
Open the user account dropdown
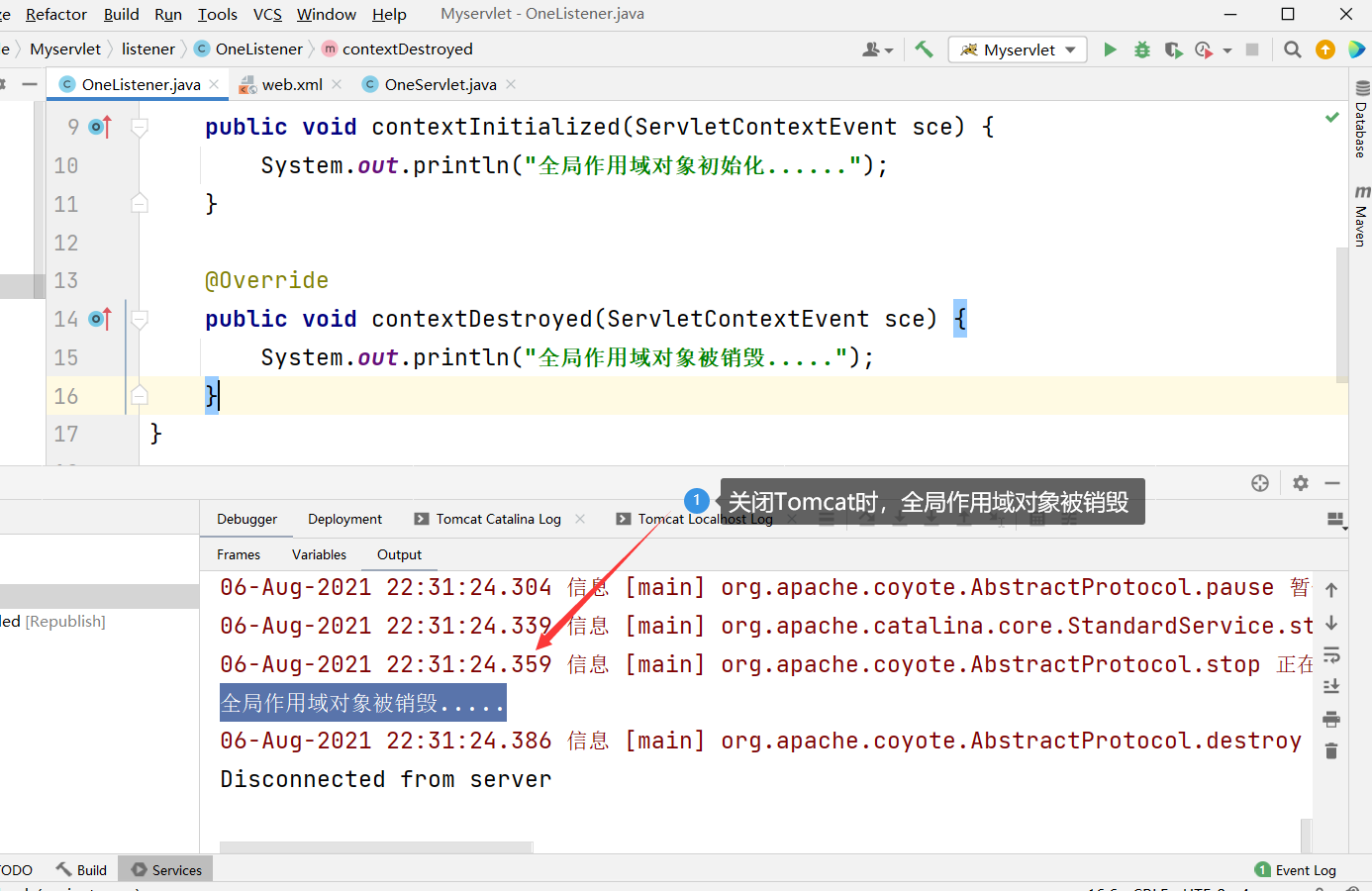coord(877,49)
